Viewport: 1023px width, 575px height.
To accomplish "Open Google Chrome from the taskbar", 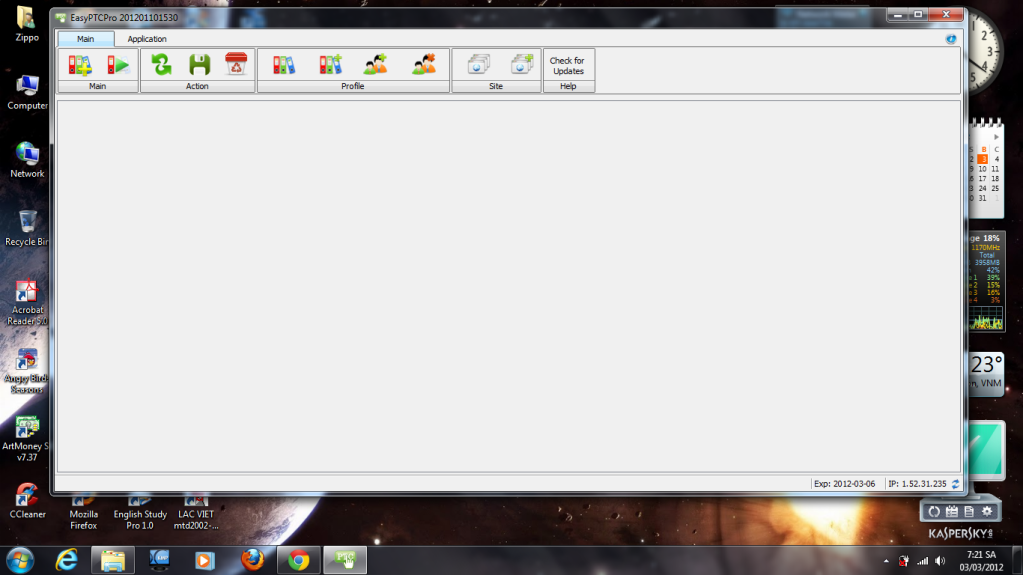I will 298,560.
